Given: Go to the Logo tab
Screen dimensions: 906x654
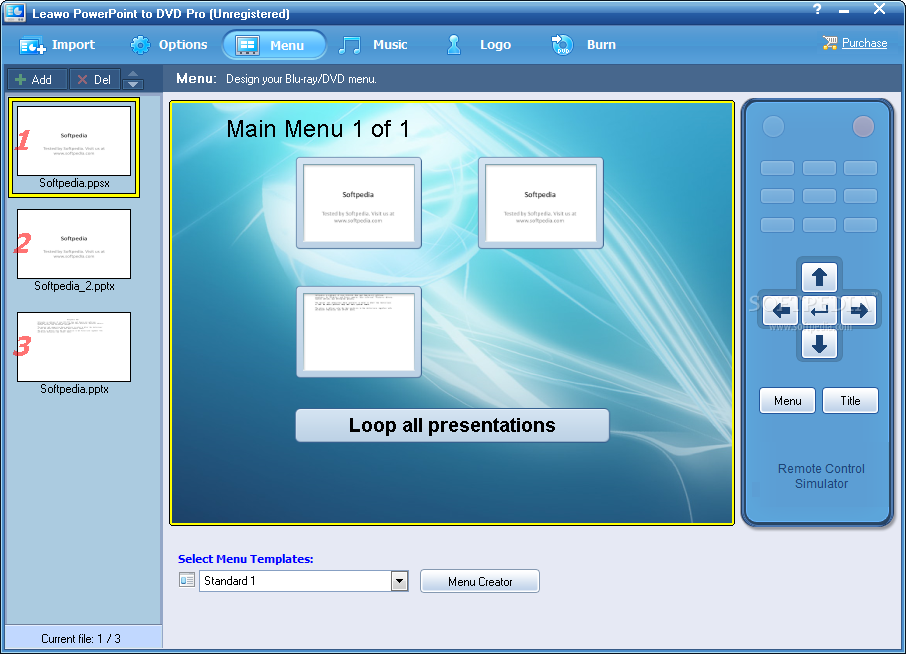Looking at the screenshot, I should [478, 44].
